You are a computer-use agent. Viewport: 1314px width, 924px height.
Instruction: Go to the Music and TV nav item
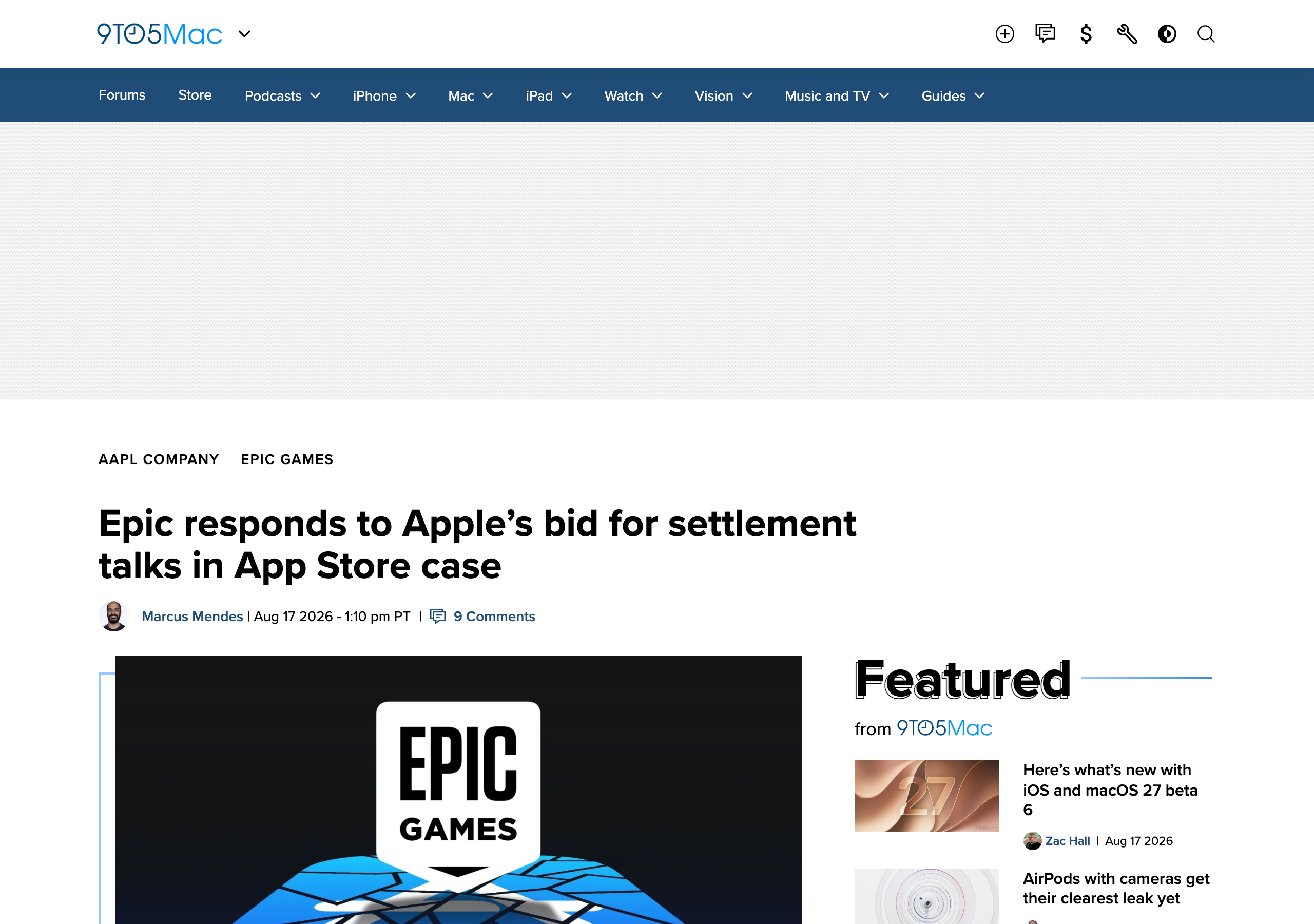tap(827, 95)
